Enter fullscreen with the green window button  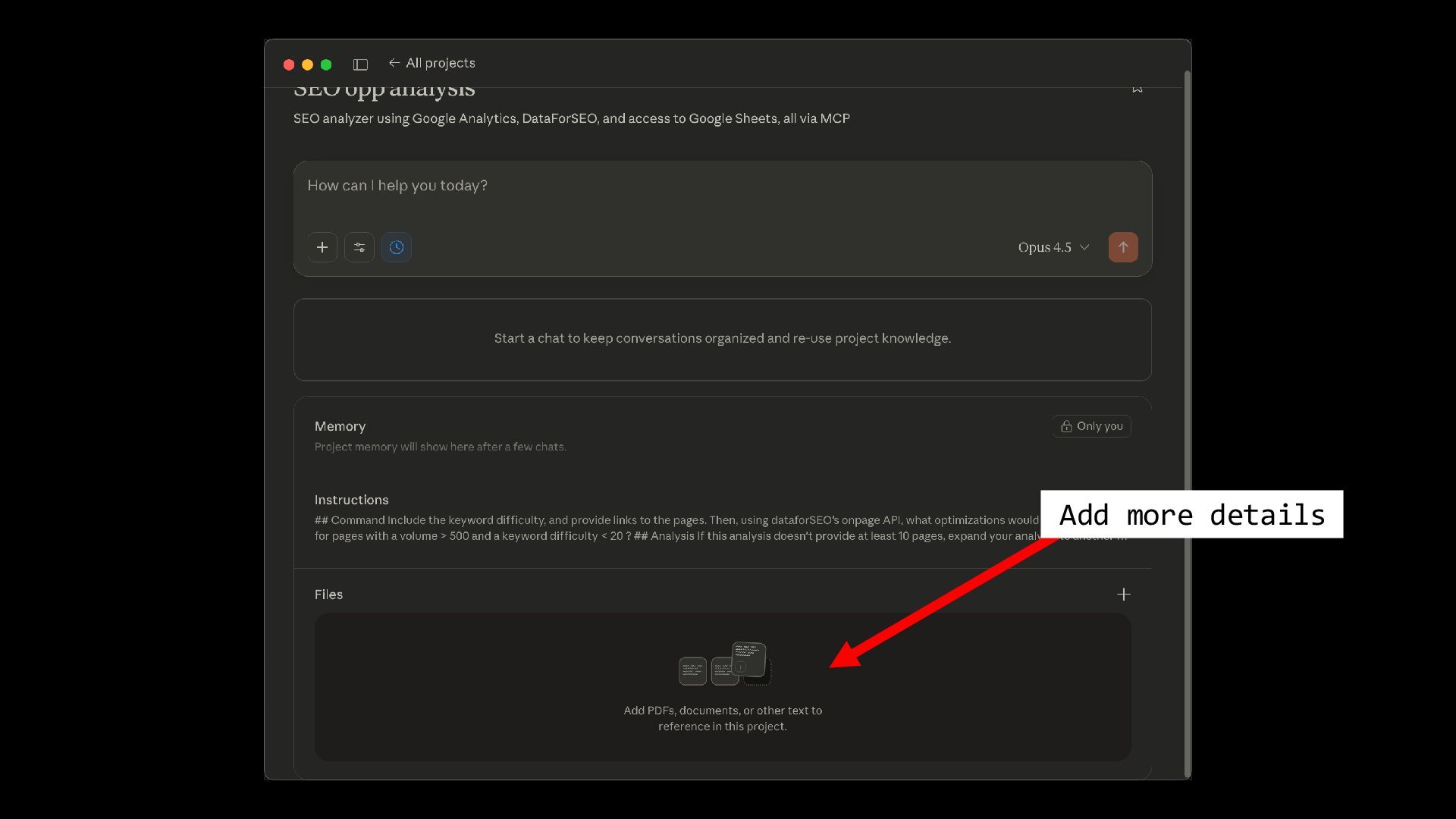(x=326, y=64)
